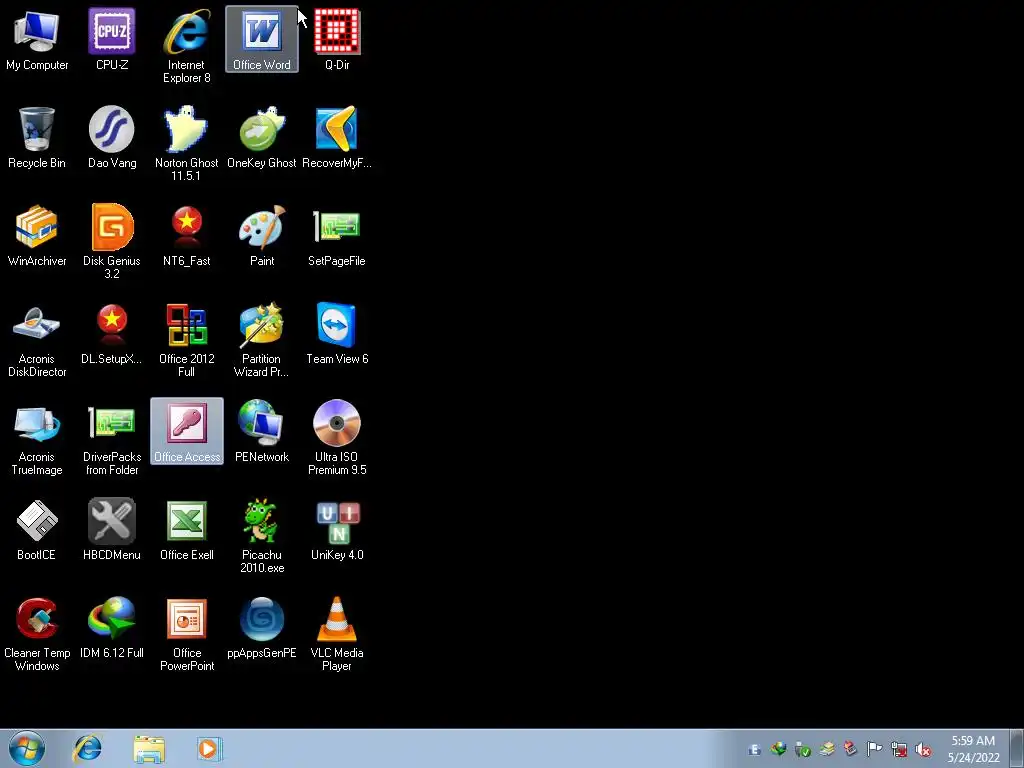Select the Acronis DiskDirector icon

pos(37,340)
